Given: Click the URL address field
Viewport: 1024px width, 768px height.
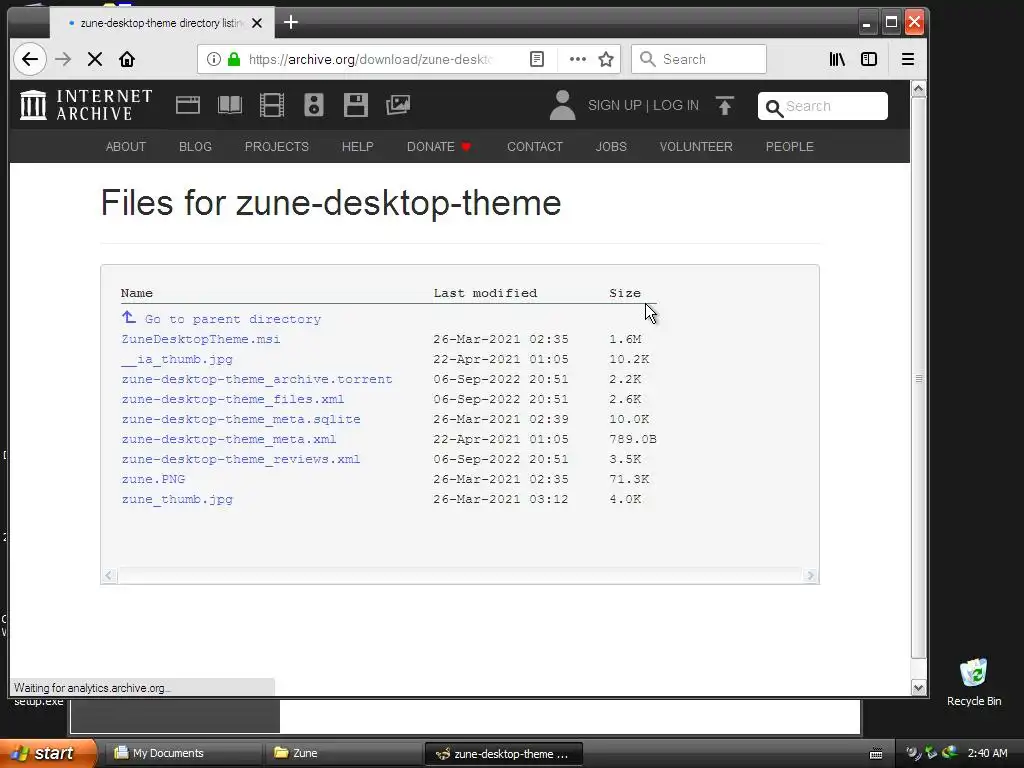Looking at the screenshot, I should click(372, 59).
